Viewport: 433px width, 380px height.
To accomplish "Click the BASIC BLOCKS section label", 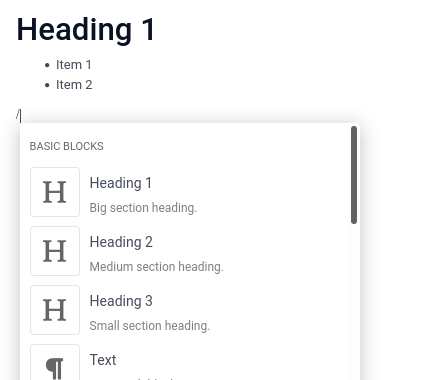I will (x=67, y=146).
